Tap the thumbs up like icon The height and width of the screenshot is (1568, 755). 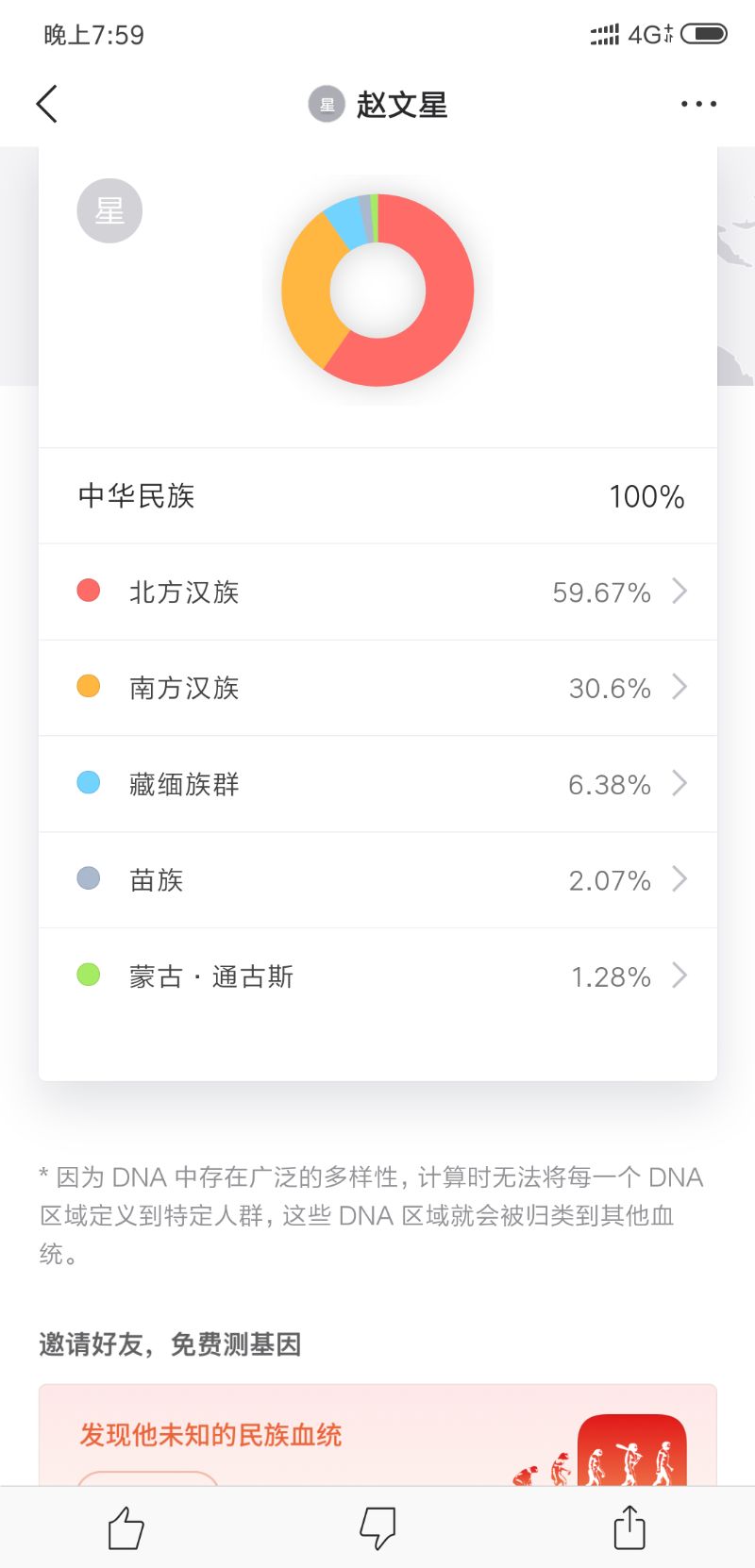[x=126, y=1526]
